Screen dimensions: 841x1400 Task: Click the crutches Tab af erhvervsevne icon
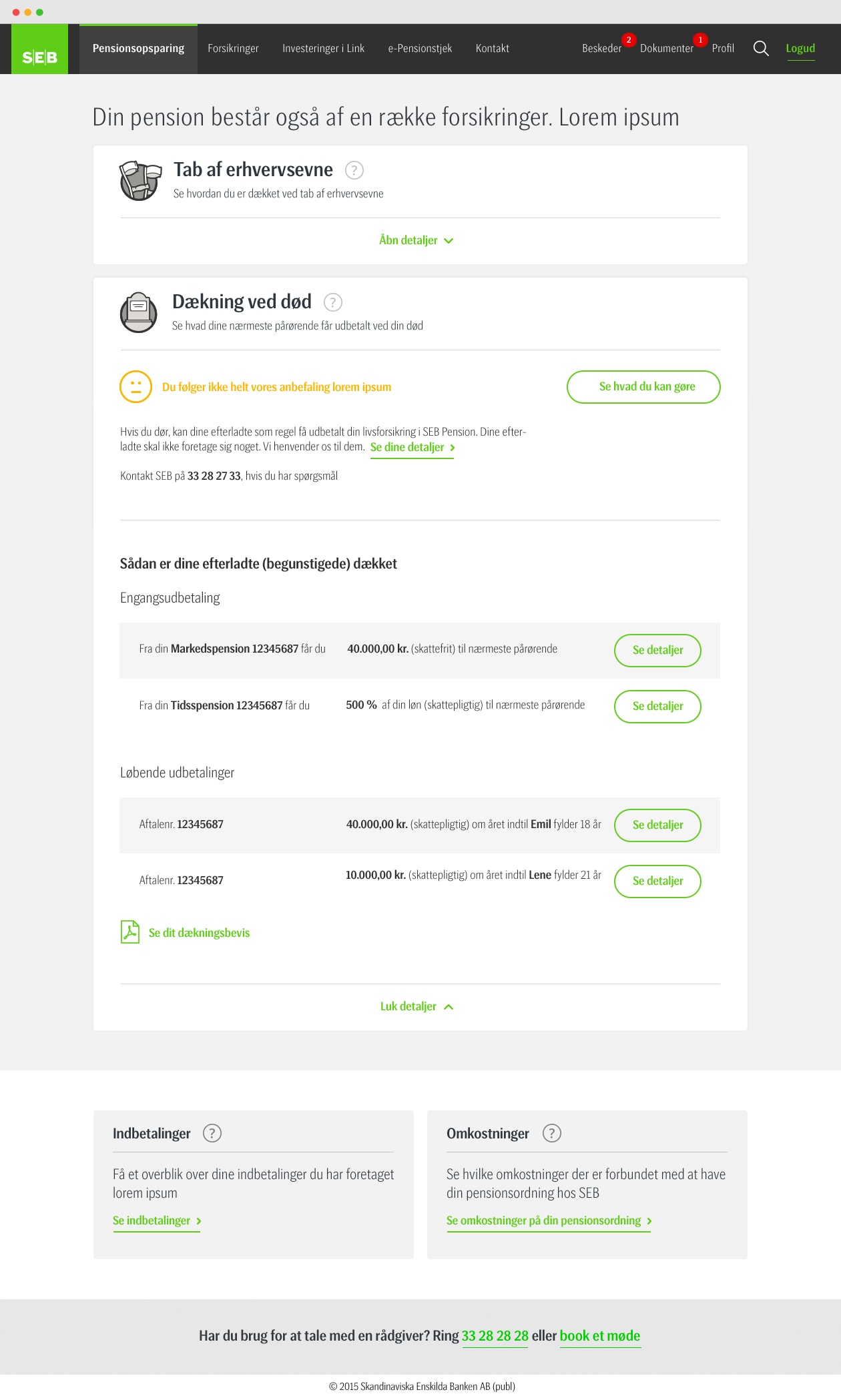point(140,180)
